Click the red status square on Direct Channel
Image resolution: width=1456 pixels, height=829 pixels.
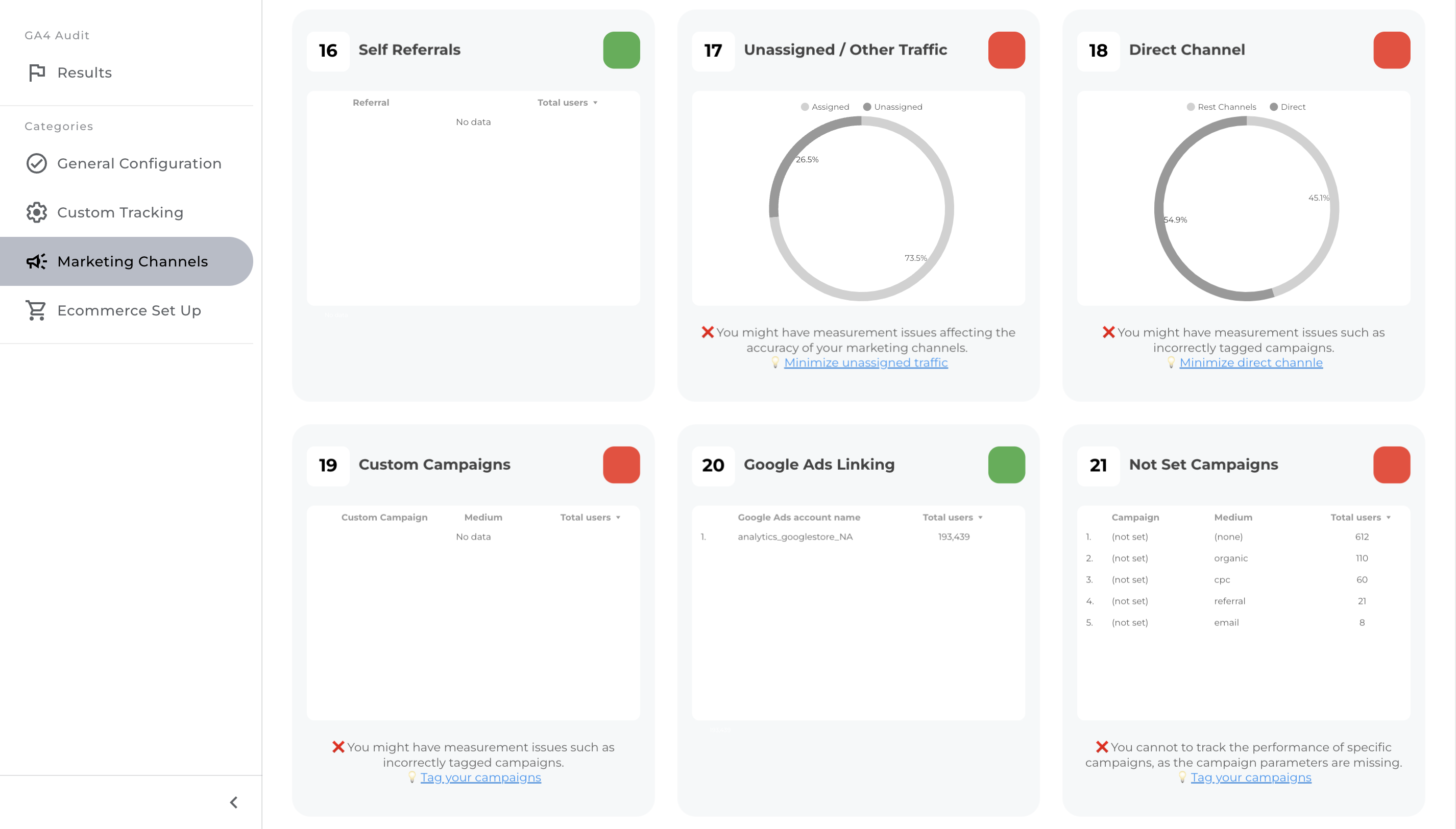(x=1392, y=51)
